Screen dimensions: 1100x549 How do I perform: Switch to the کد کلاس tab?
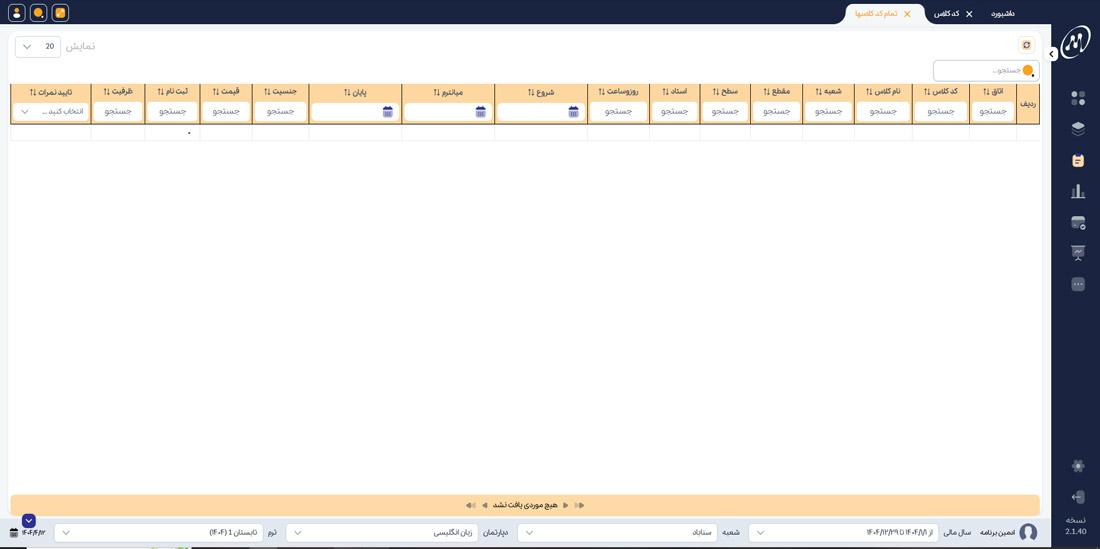tap(946, 14)
